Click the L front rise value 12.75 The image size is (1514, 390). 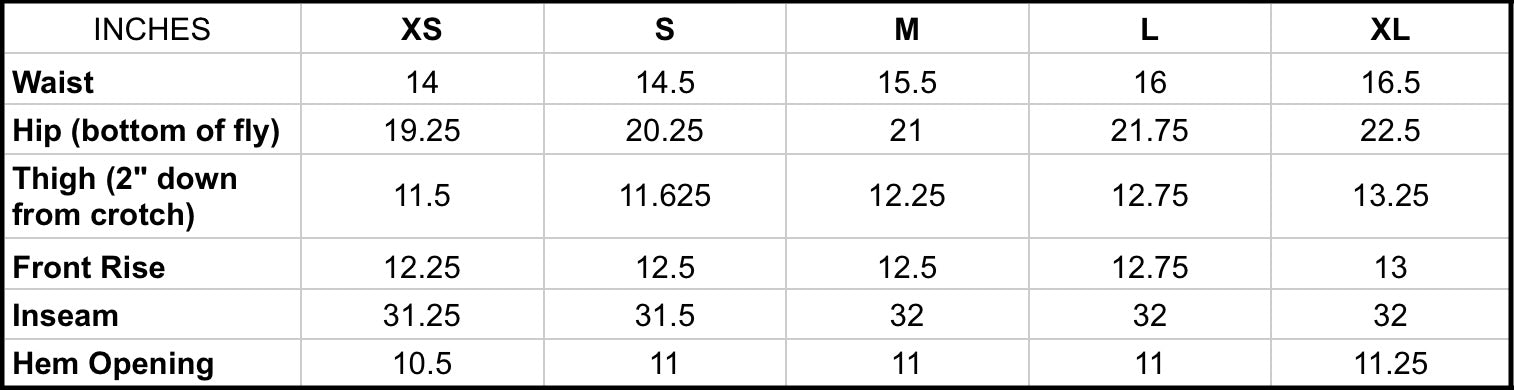click(1150, 267)
